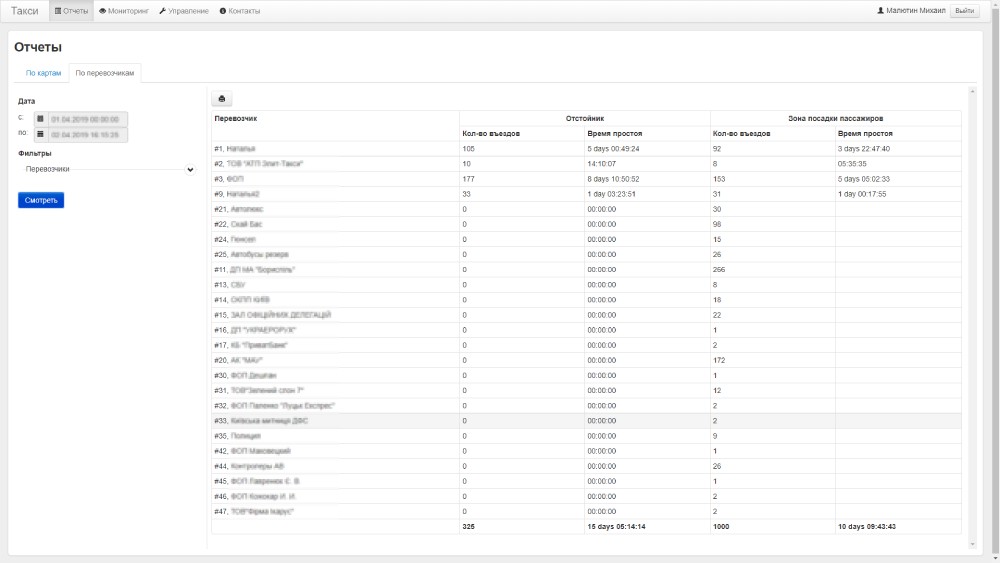
Task: Click the end date input field
Action: (x=87, y=133)
